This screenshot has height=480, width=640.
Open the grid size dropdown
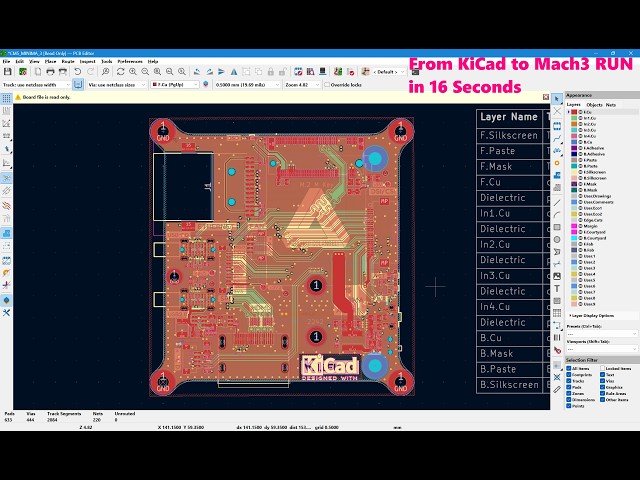click(247, 85)
